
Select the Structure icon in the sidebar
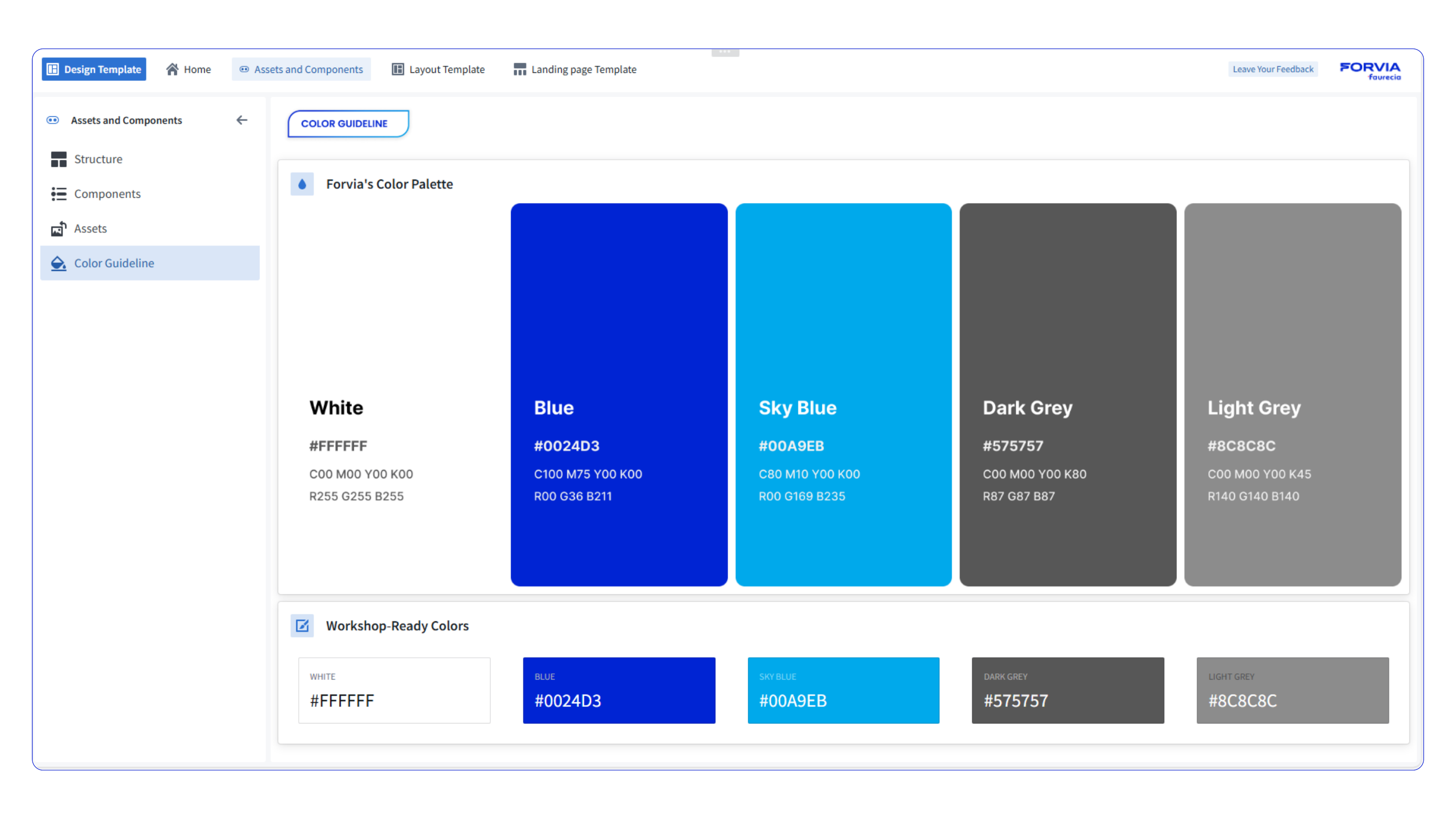pyautogui.click(x=59, y=159)
